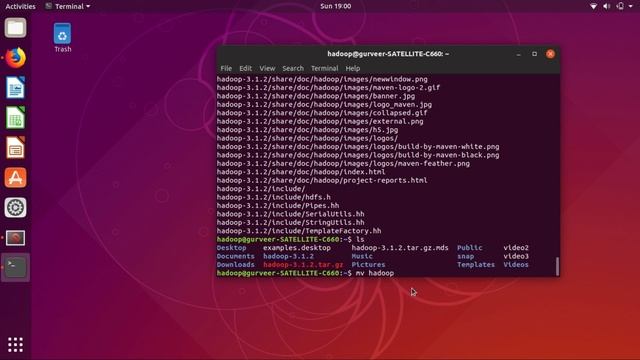This screenshot has height=360, width=640.
Task: Click the volume icon in top bar
Action: click(607, 6)
